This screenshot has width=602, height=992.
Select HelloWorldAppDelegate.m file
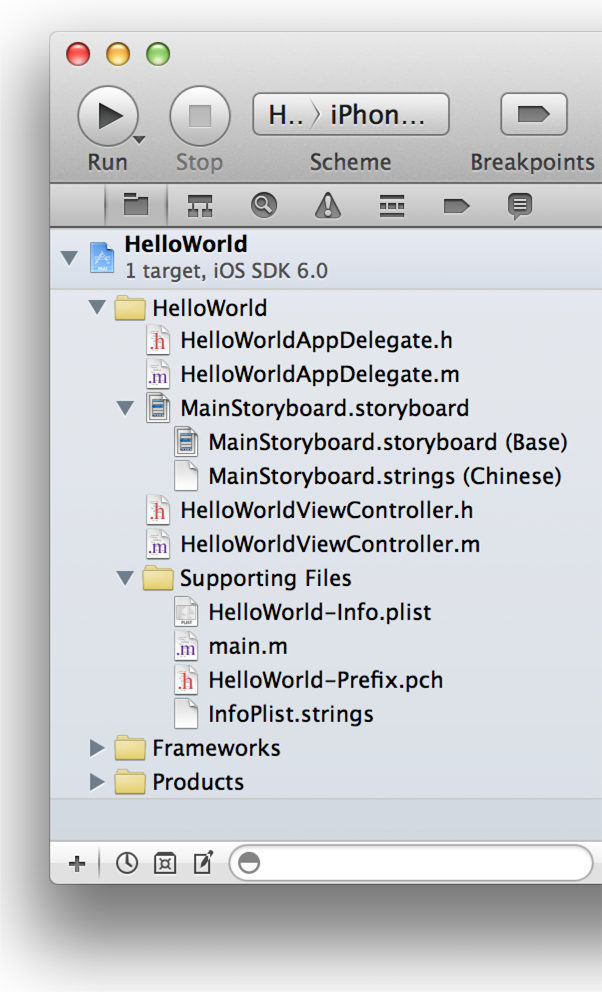click(319, 375)
